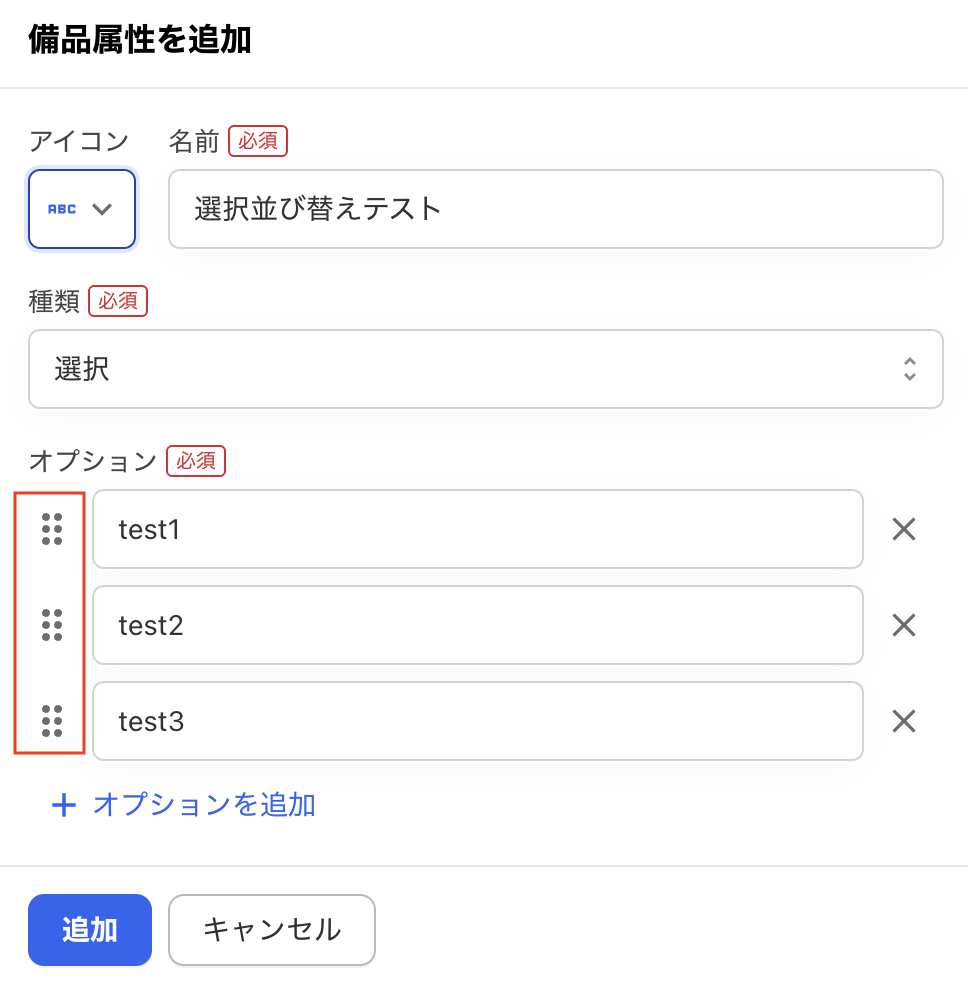Open the ABC icon picker
The width and height of the screenshot is (968, 984).
(x=81, y=209)
